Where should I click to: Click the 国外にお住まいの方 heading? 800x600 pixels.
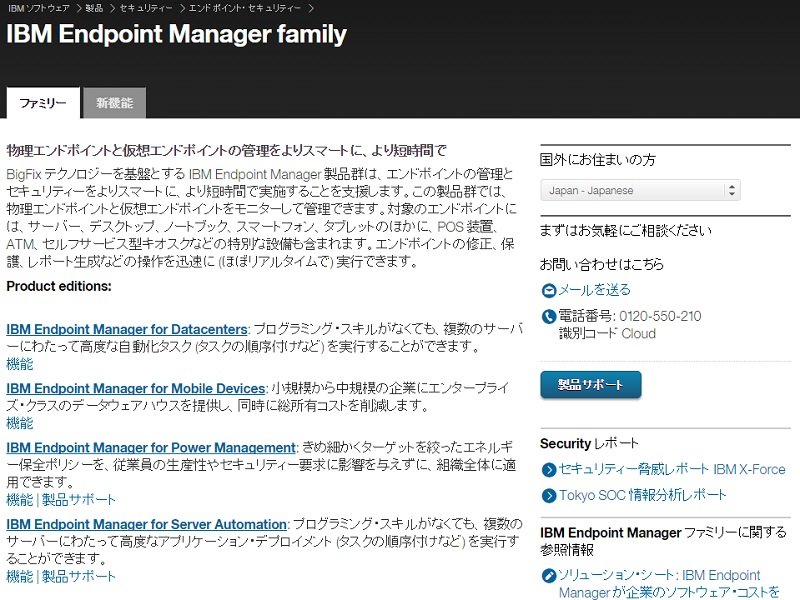[x=598, y=160]
